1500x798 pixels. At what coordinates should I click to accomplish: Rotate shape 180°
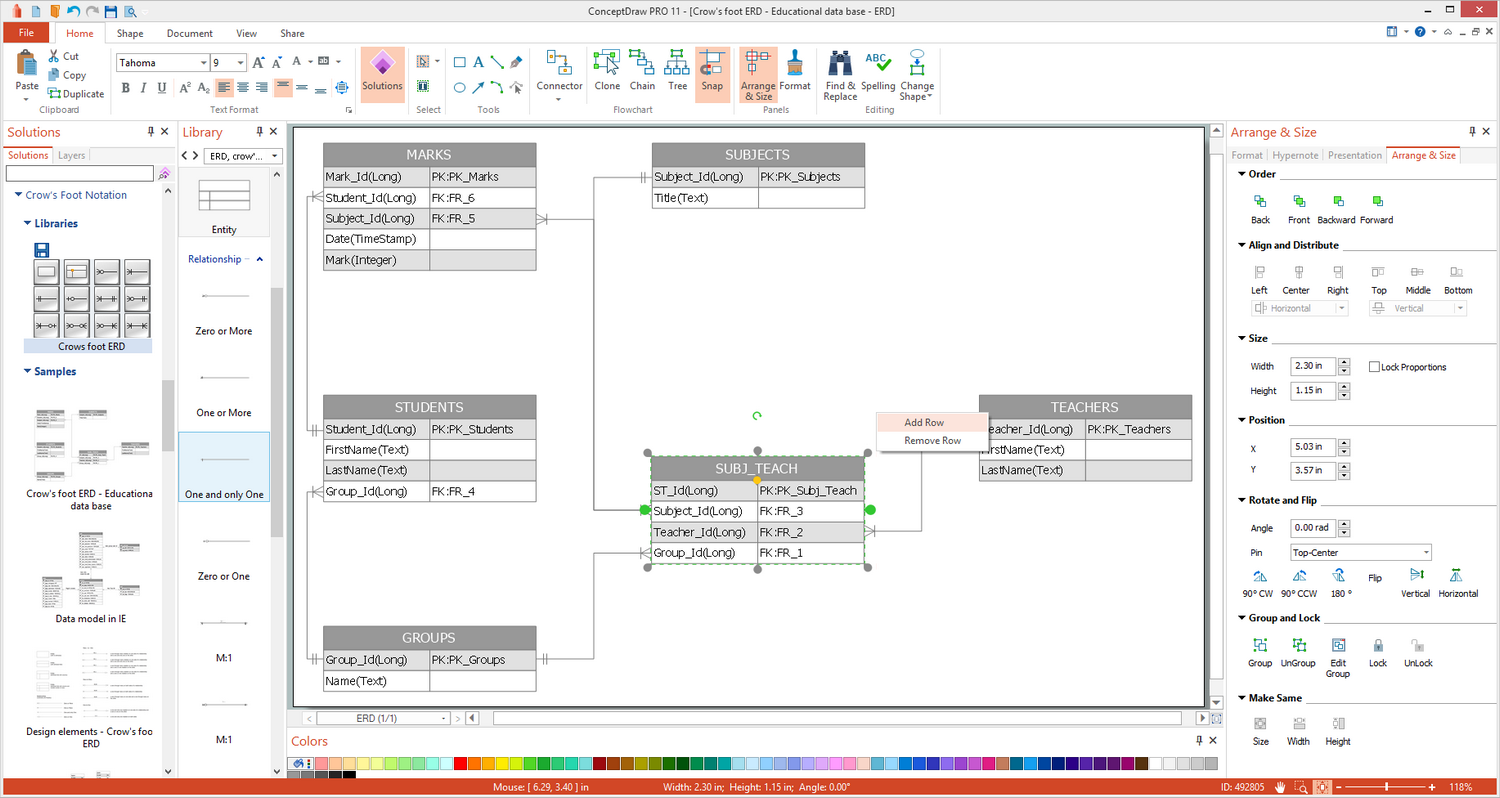click(x=1338, y=583)
